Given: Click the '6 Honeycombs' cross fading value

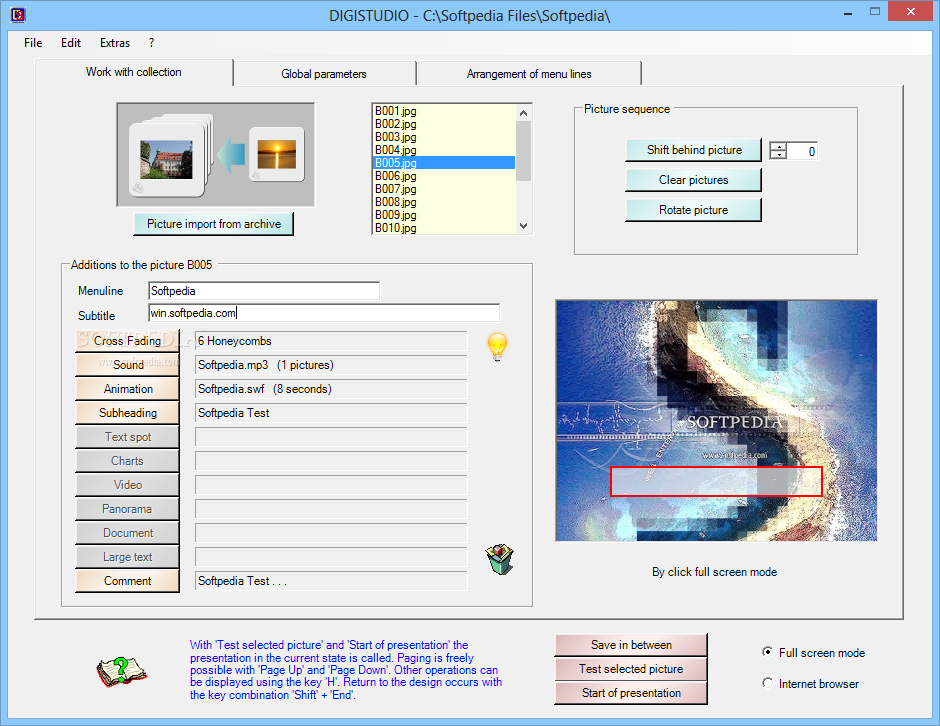Looking at the screenshot, I should tap(331, 341).
